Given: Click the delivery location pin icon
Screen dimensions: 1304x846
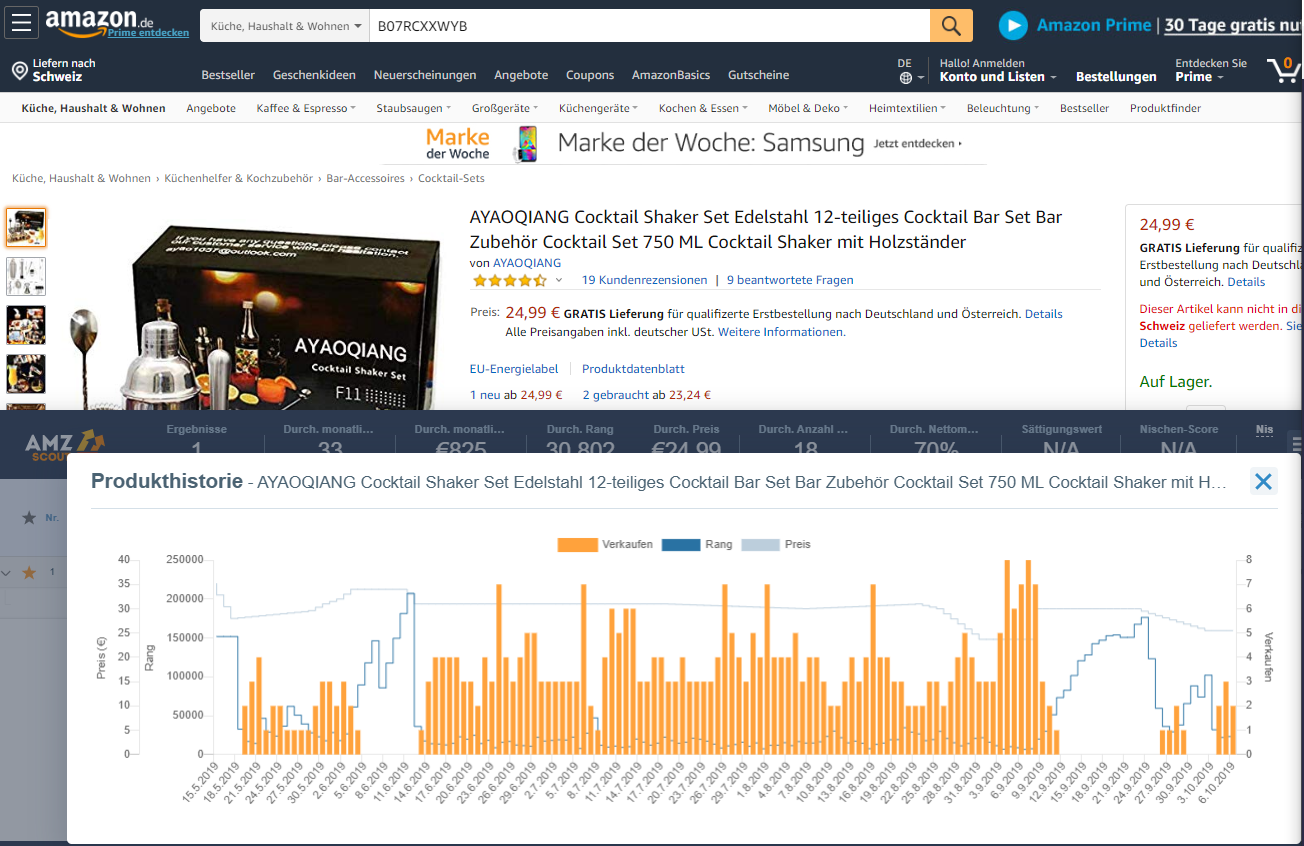Looking at the screenshot, I should coord(19,70).
